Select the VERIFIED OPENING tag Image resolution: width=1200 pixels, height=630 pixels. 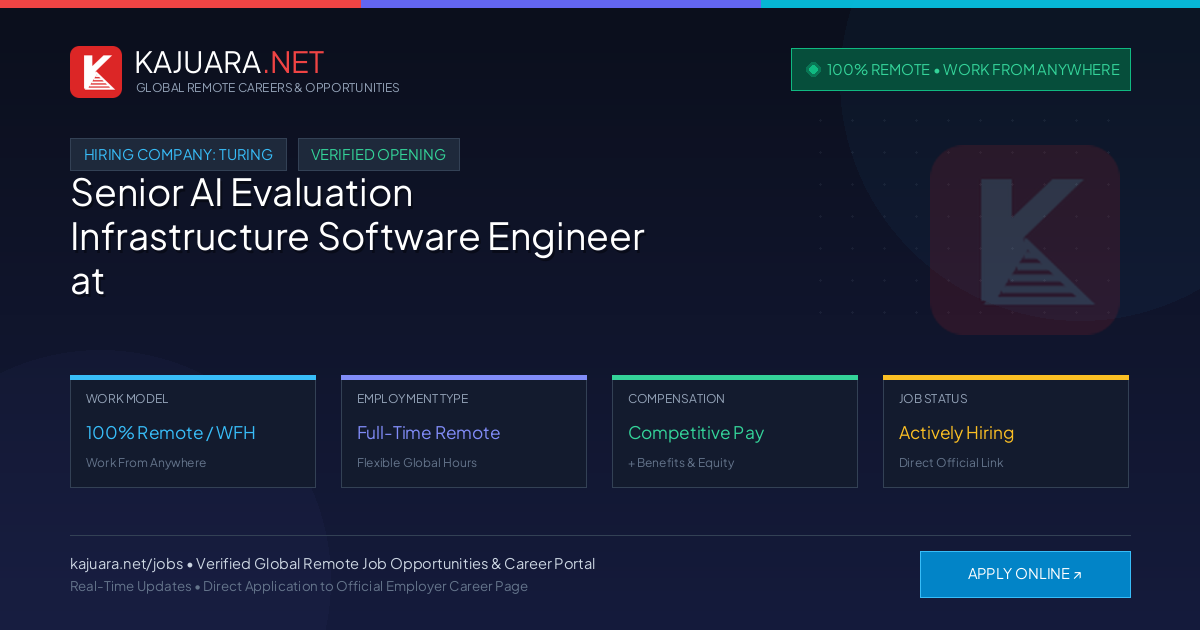[x=379, y=155]
